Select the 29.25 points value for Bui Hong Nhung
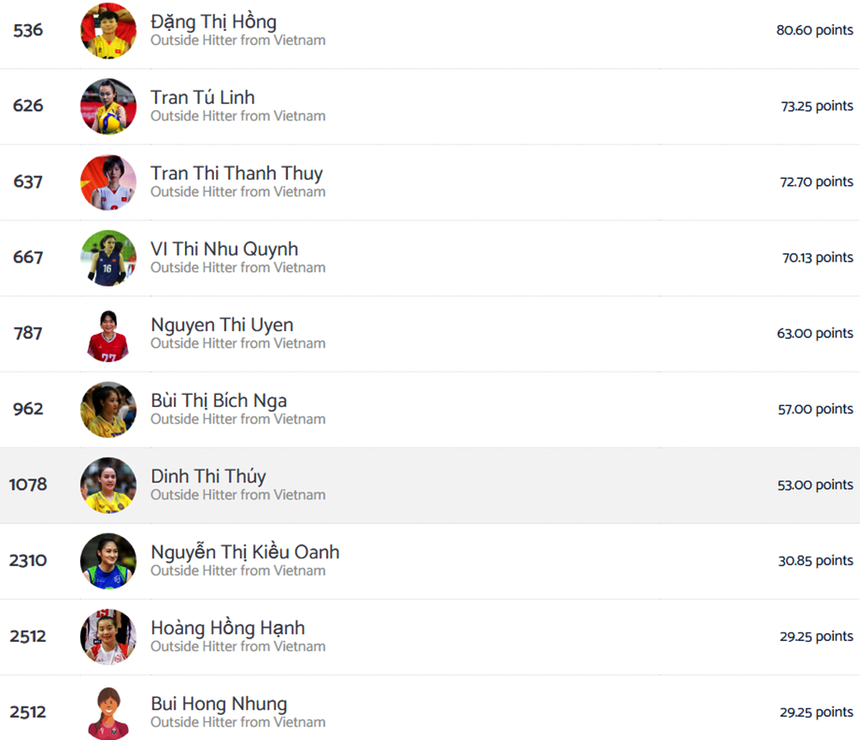The height and width of the screenshot is (740, 860). point(816,712)
